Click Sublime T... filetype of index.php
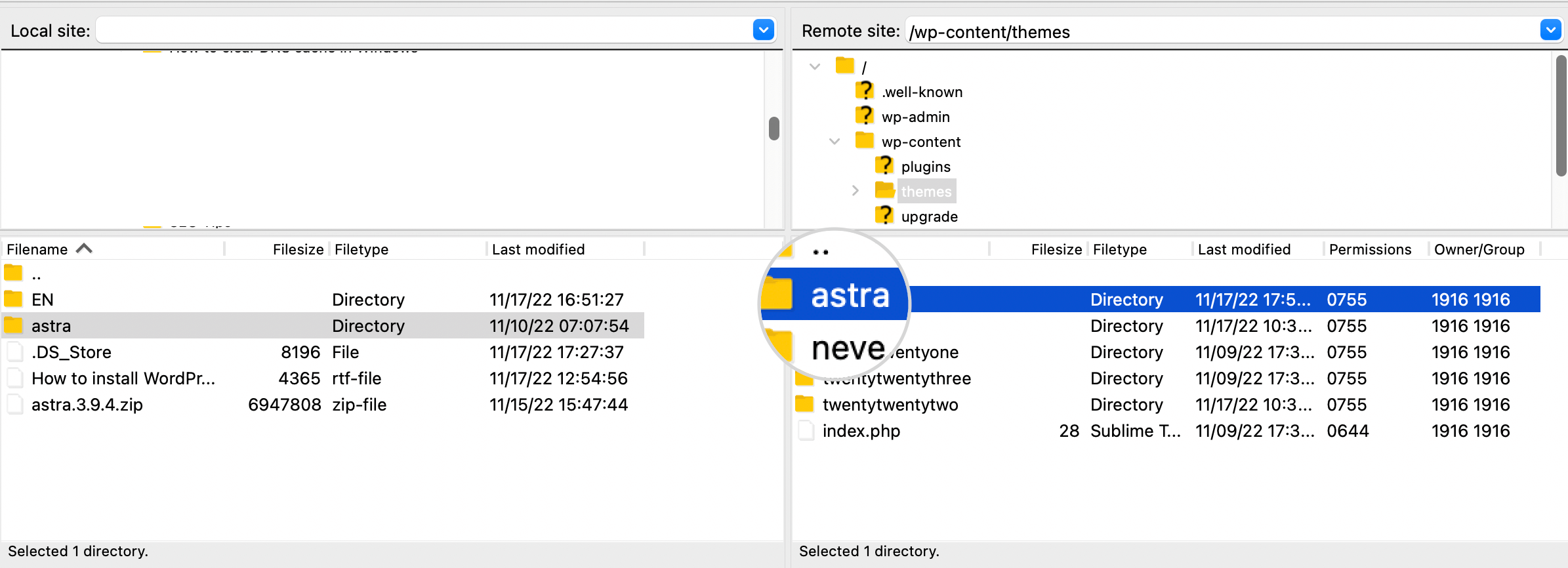The image size is (1568, 568). pyautogui.click(x=1135, y=431)
